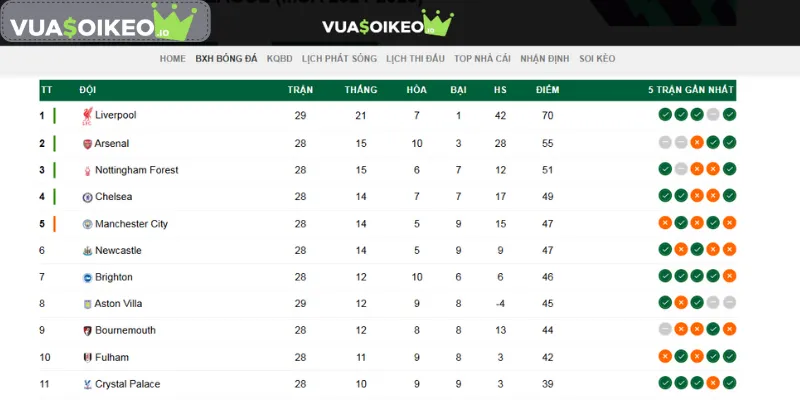The width and height of the screenshot is (800, 400).
Task: Open the Liverpool team name link
Action: (x=115, y=116)
